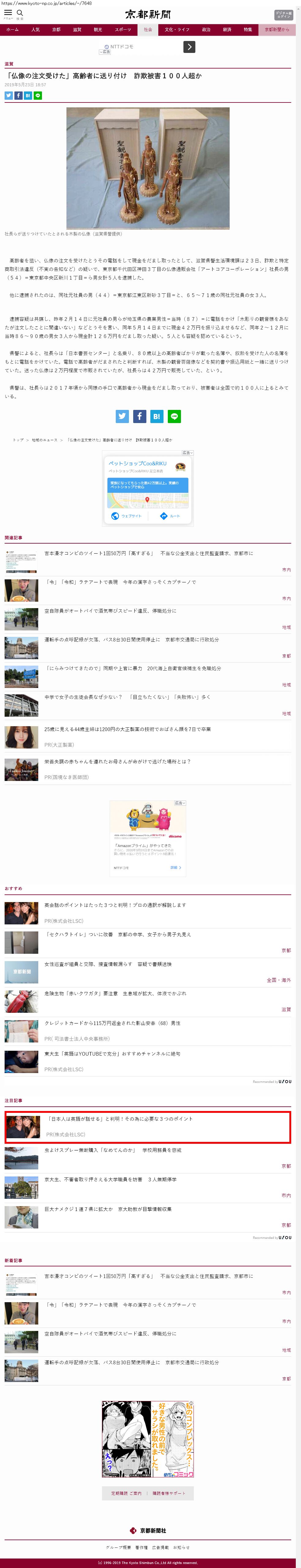
Task: Expand the 広告 dropdown on the pet shop ad
Action: [x=187, y=453]
